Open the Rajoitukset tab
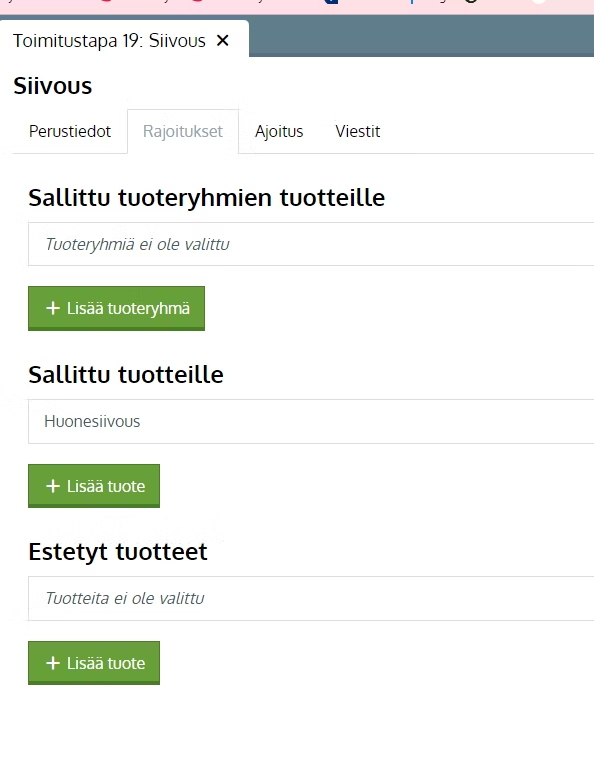 [x=183, y=131]
